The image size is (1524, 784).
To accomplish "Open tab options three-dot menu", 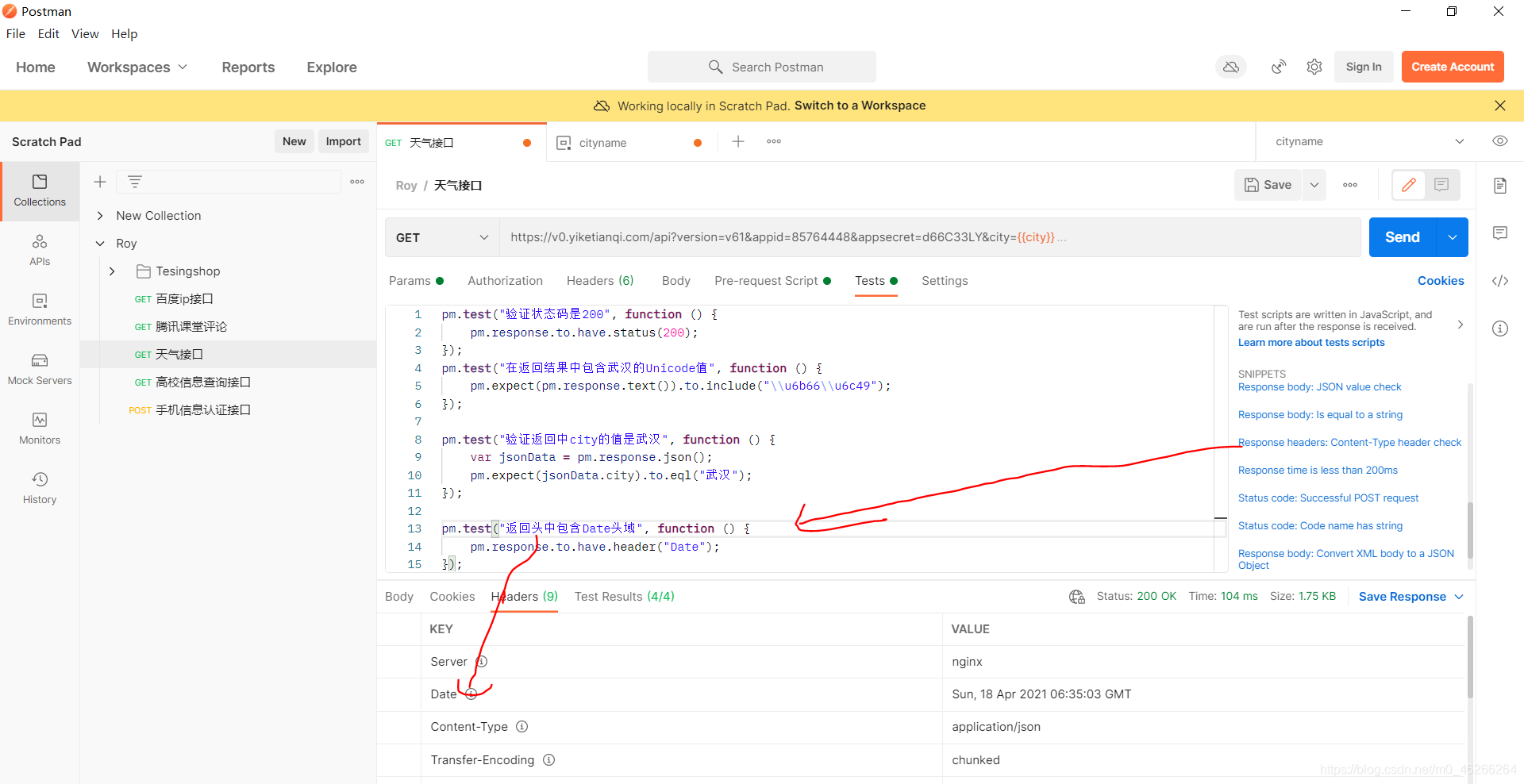I will 774,141.
